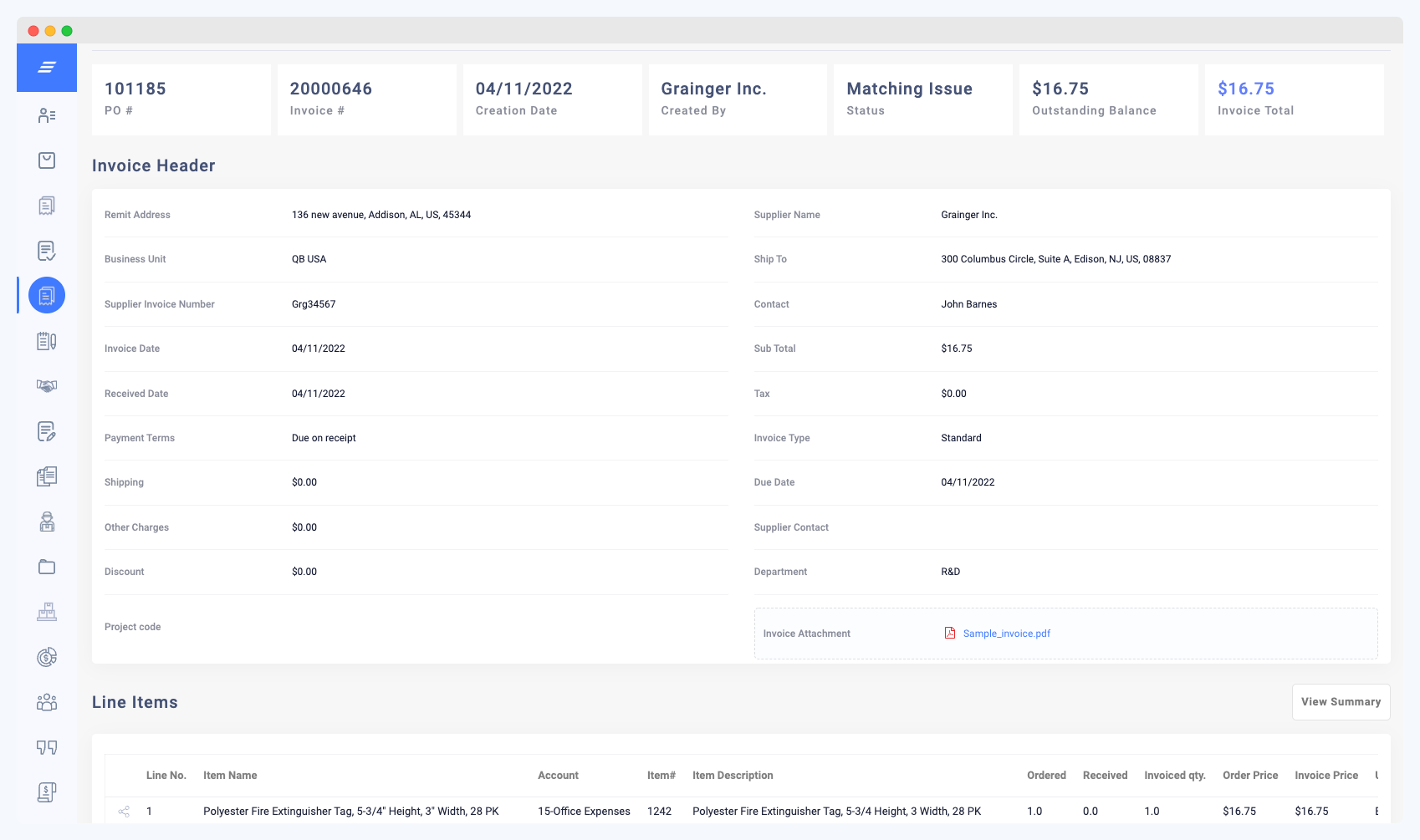The image size is (1420, 840).
Task: Select the contacts icon in the sidebar
Action: 47,115
